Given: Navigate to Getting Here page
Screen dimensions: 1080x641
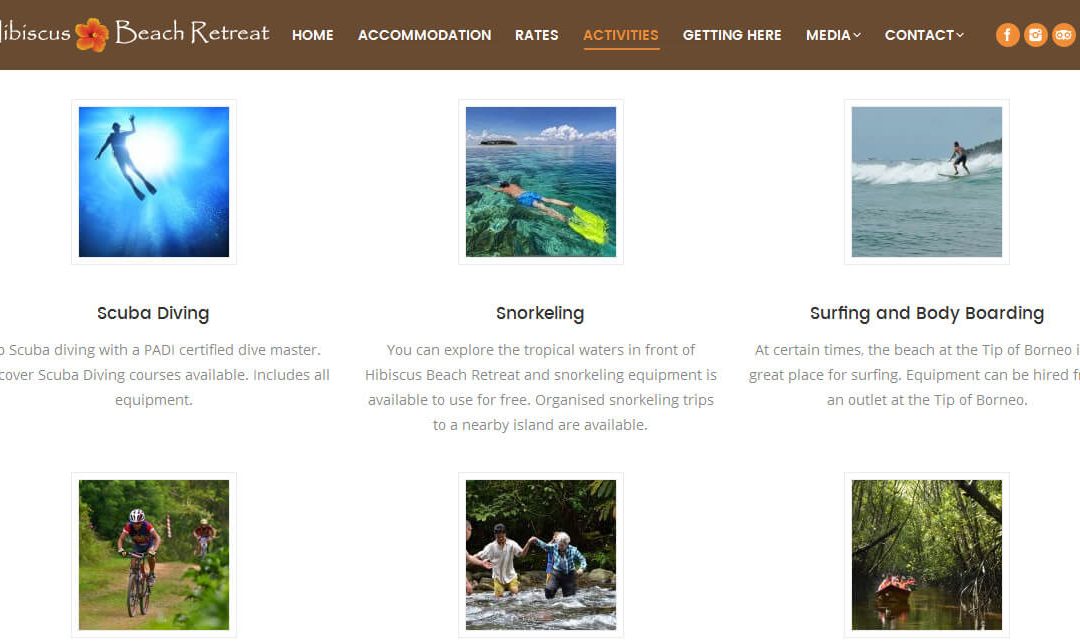Looking at the screenshot, I should [731, 35].
